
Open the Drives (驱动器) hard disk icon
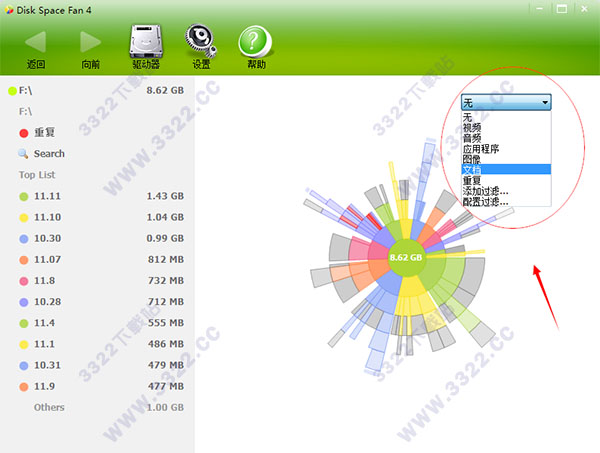[x=146, y=41]
